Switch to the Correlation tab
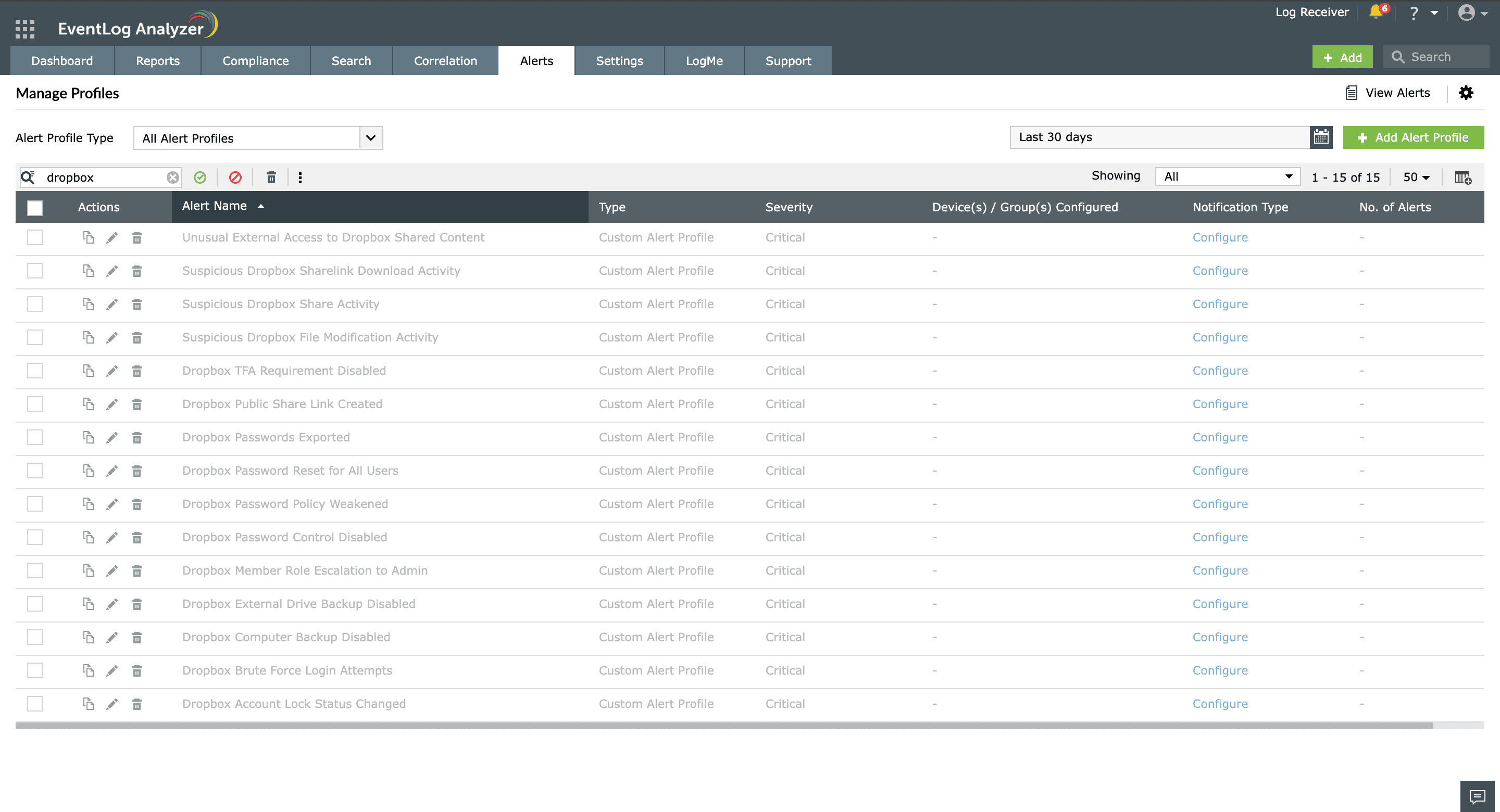Viewport: 1500px width, 812px height. click(x=445, y=61)
